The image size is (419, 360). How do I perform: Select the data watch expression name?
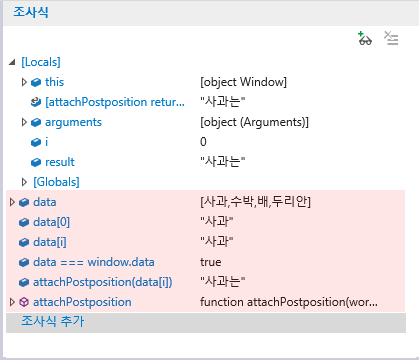(x=45, y=202)
